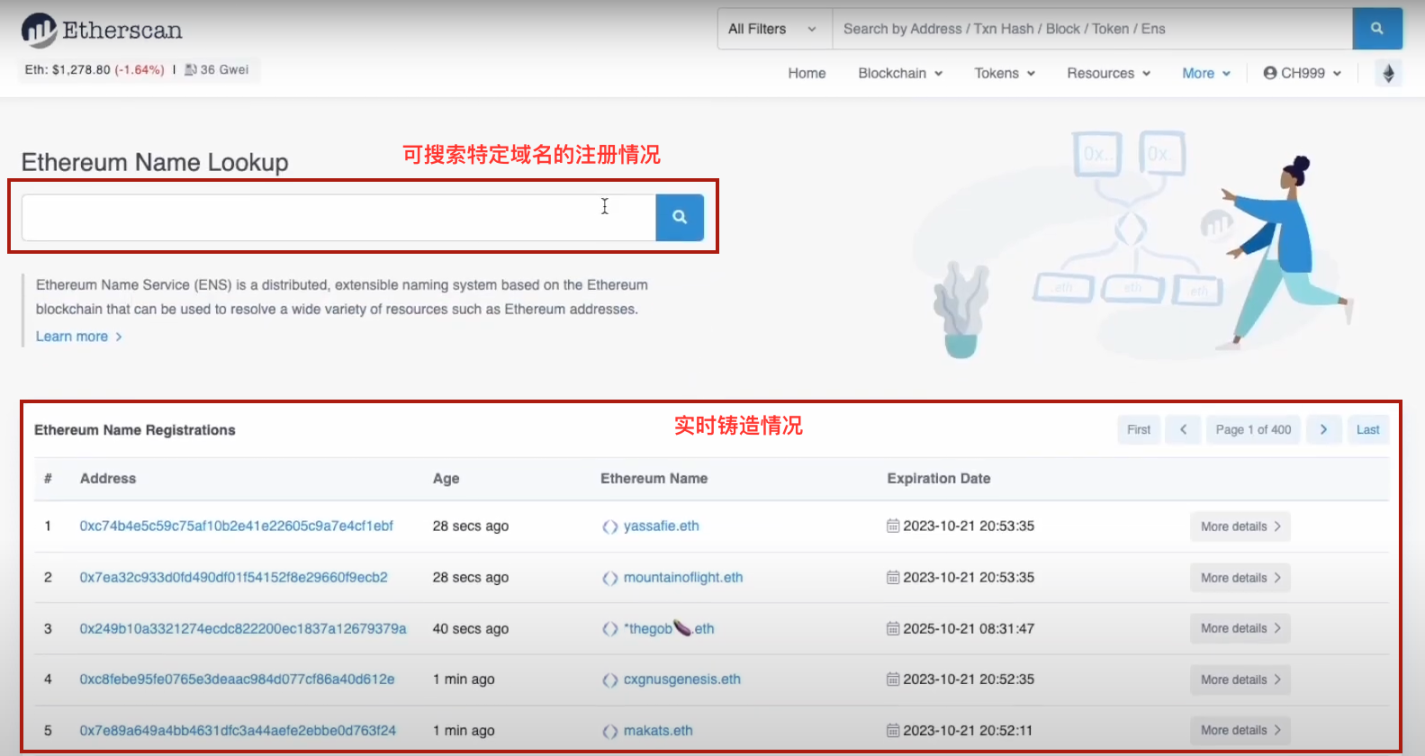
Task: Focus the Ethereum Name Lookup input field
Action: click(x=339, y=217)
